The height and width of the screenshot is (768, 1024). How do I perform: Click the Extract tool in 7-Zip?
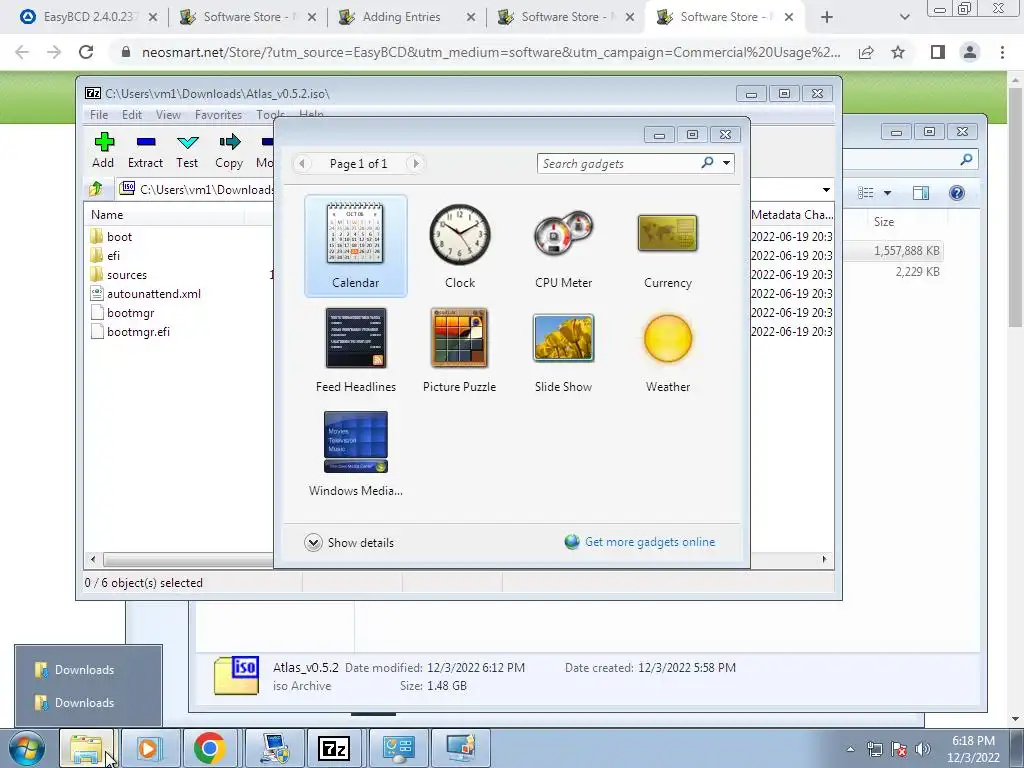coord(145,150)
